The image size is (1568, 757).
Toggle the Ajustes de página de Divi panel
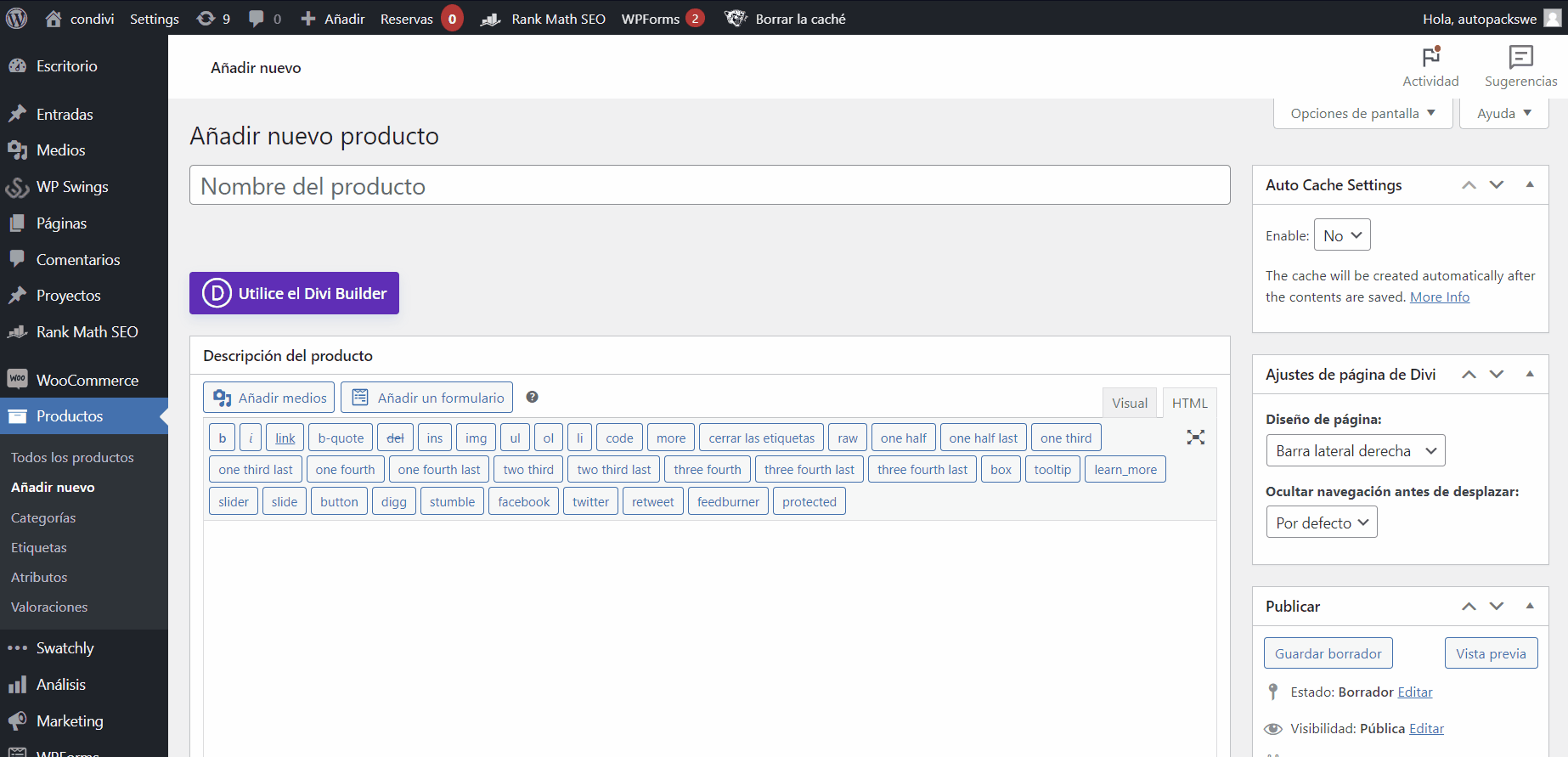click(1530, 374)
